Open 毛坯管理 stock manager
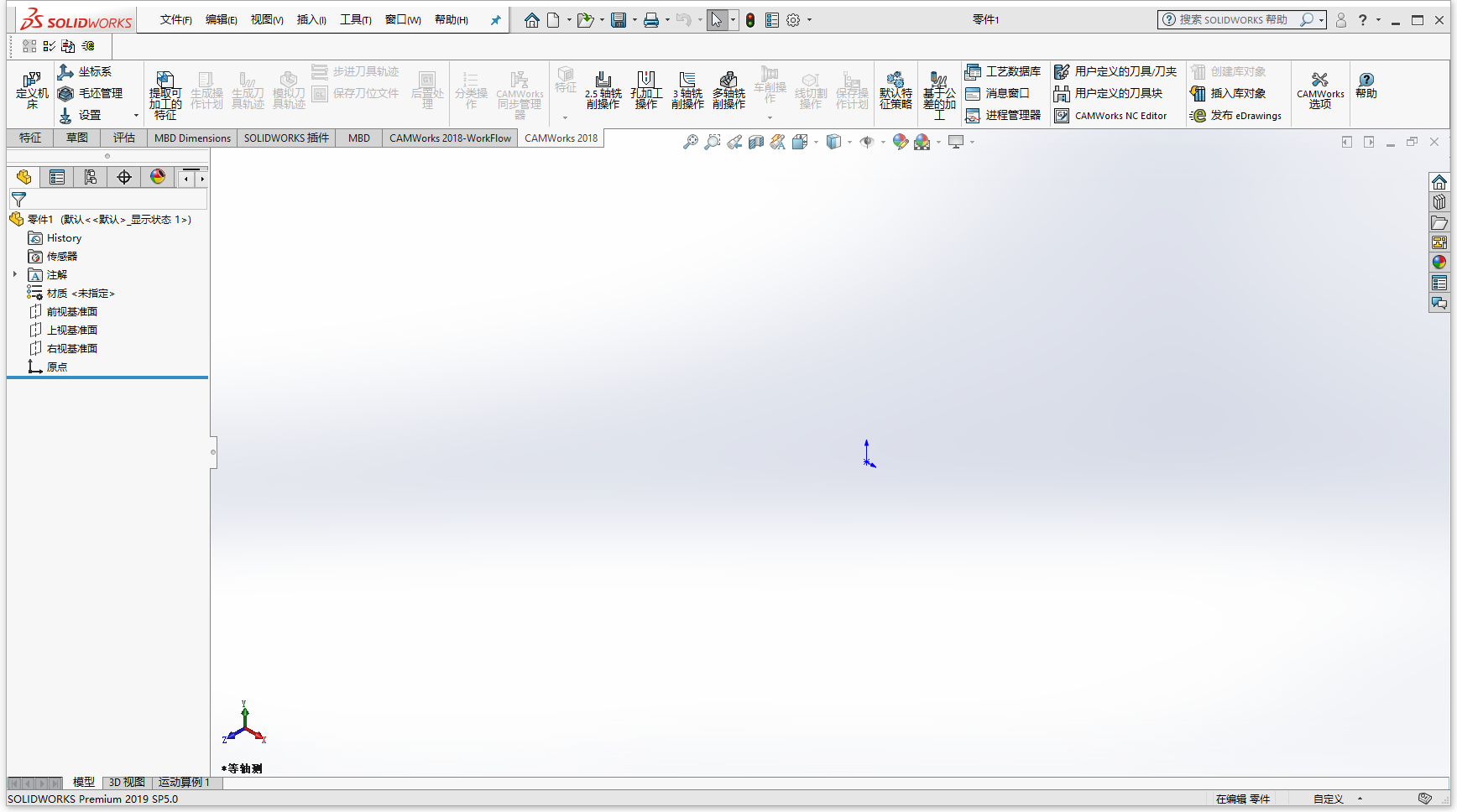Screen dimensions: 1457x812 coord(90,94)
